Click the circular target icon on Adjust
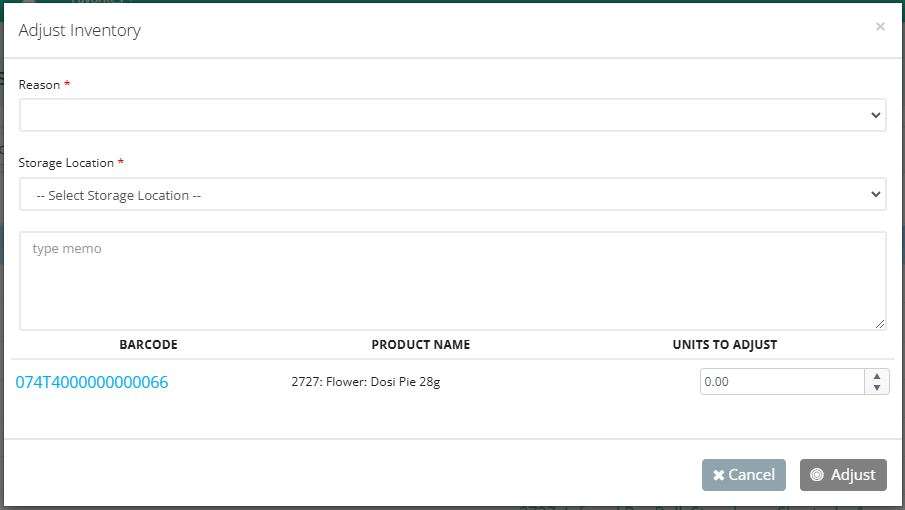The width and height of the screenshot is (905, 510). click(817, 475)
